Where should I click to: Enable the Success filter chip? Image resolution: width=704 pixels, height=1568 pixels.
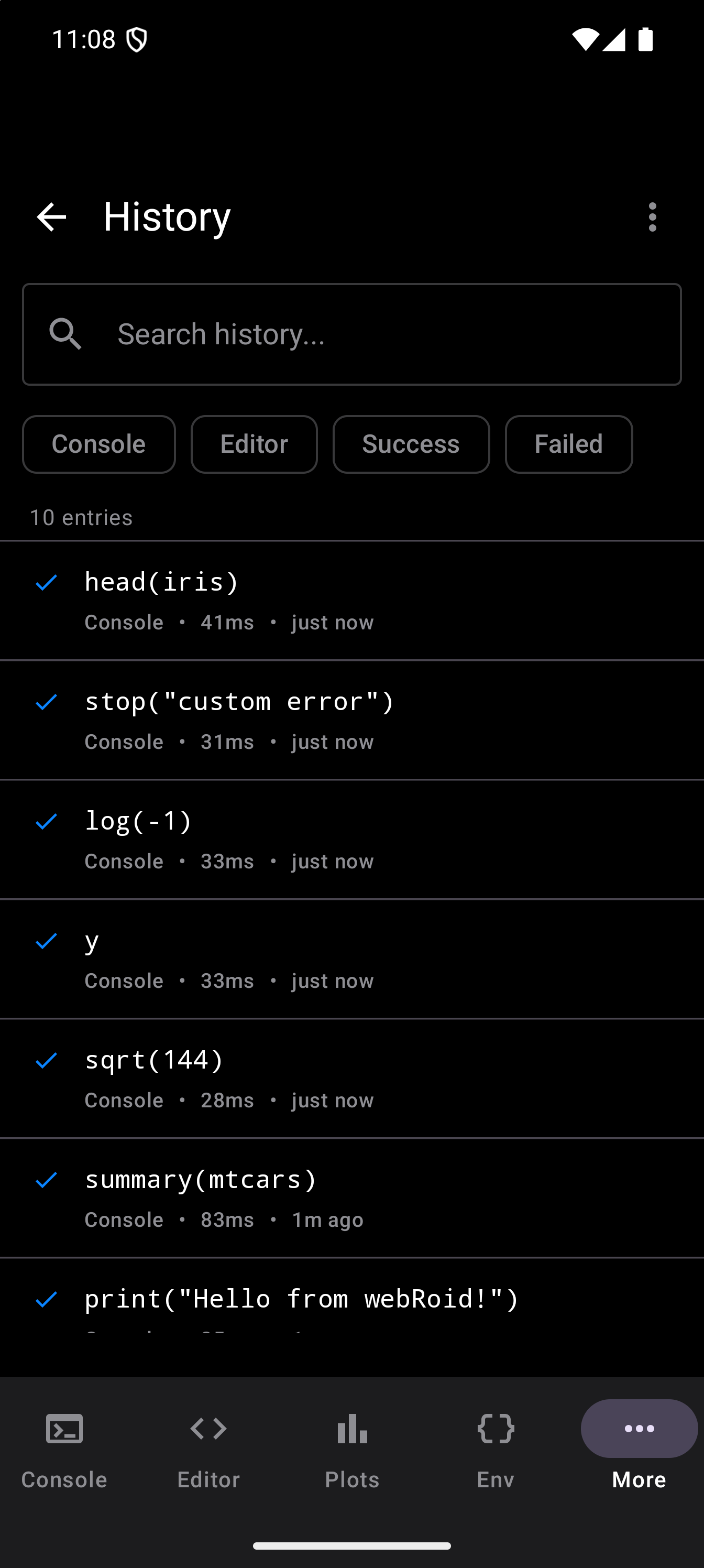(411, 444)
